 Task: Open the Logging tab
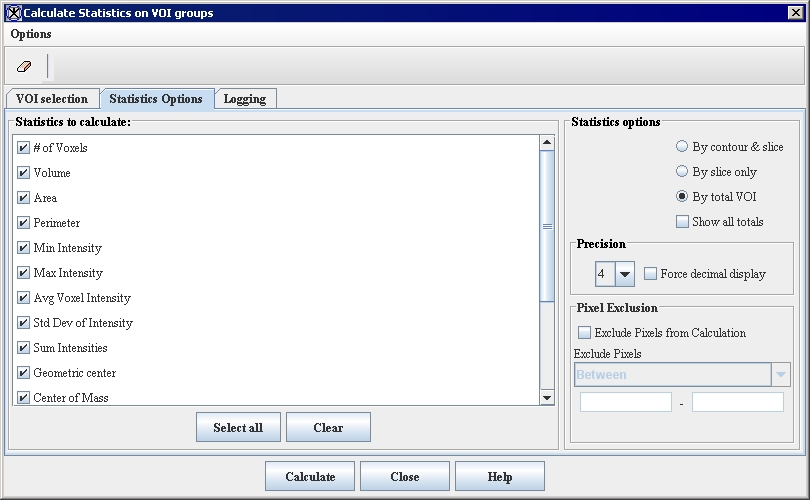(x=245, y=99)
